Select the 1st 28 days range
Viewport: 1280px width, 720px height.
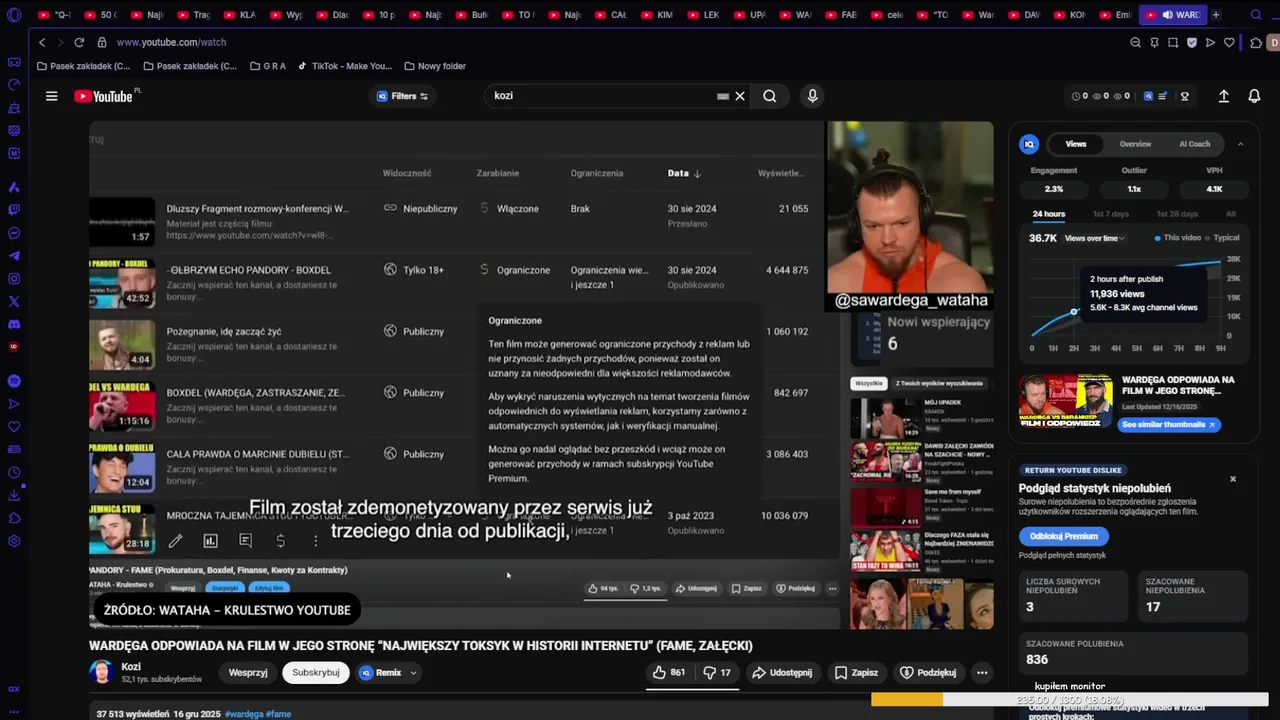(1177, 214)
